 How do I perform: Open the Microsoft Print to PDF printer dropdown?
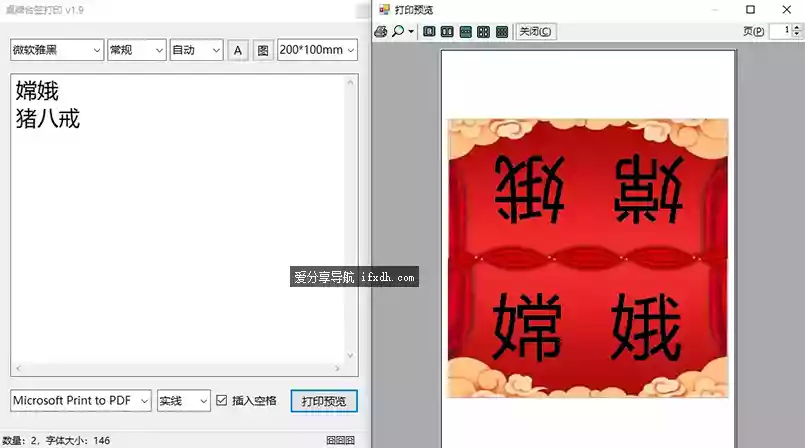[81, 400]
